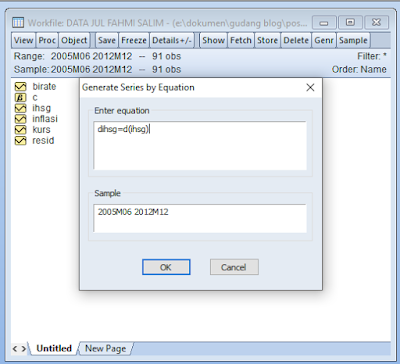
Task: Open the Proc menu button
Action: point(47,40)
